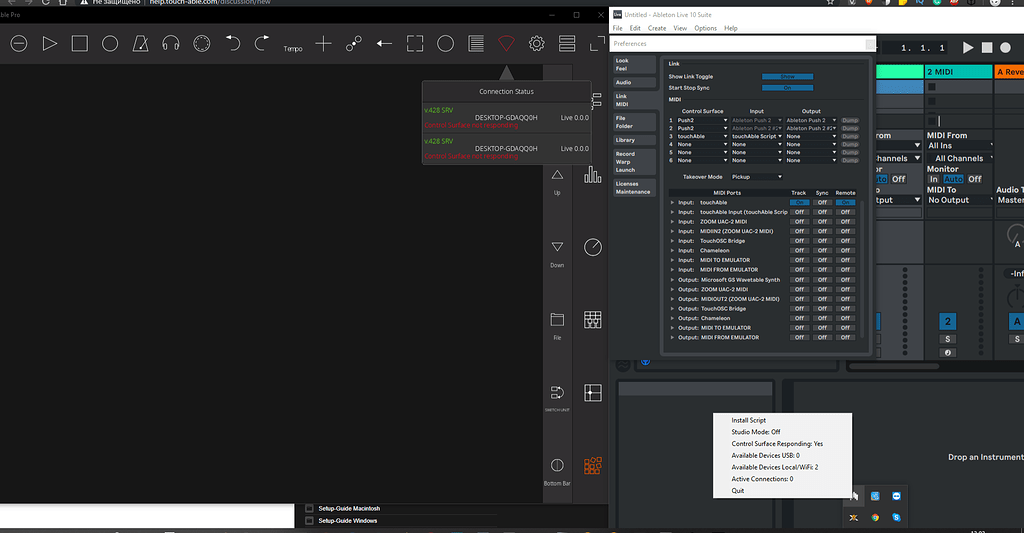The image size is (1024, 533).
Task: Toggle Show Link Toggle button
Action: [788, 77]
